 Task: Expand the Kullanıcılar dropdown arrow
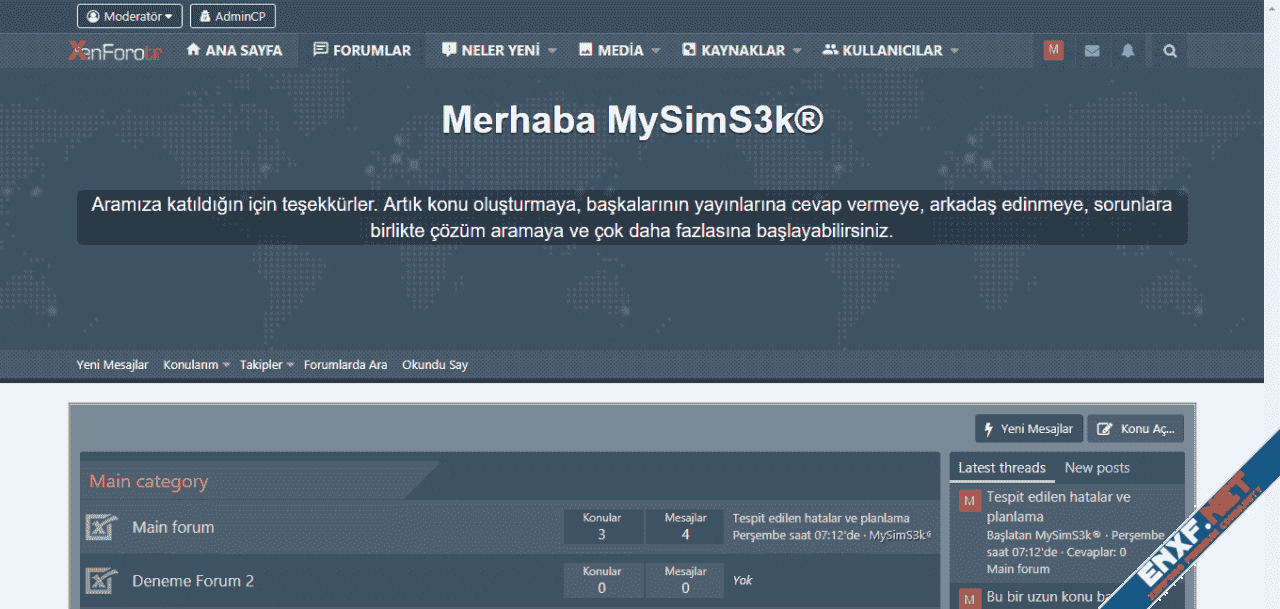[x=954, y=51]
